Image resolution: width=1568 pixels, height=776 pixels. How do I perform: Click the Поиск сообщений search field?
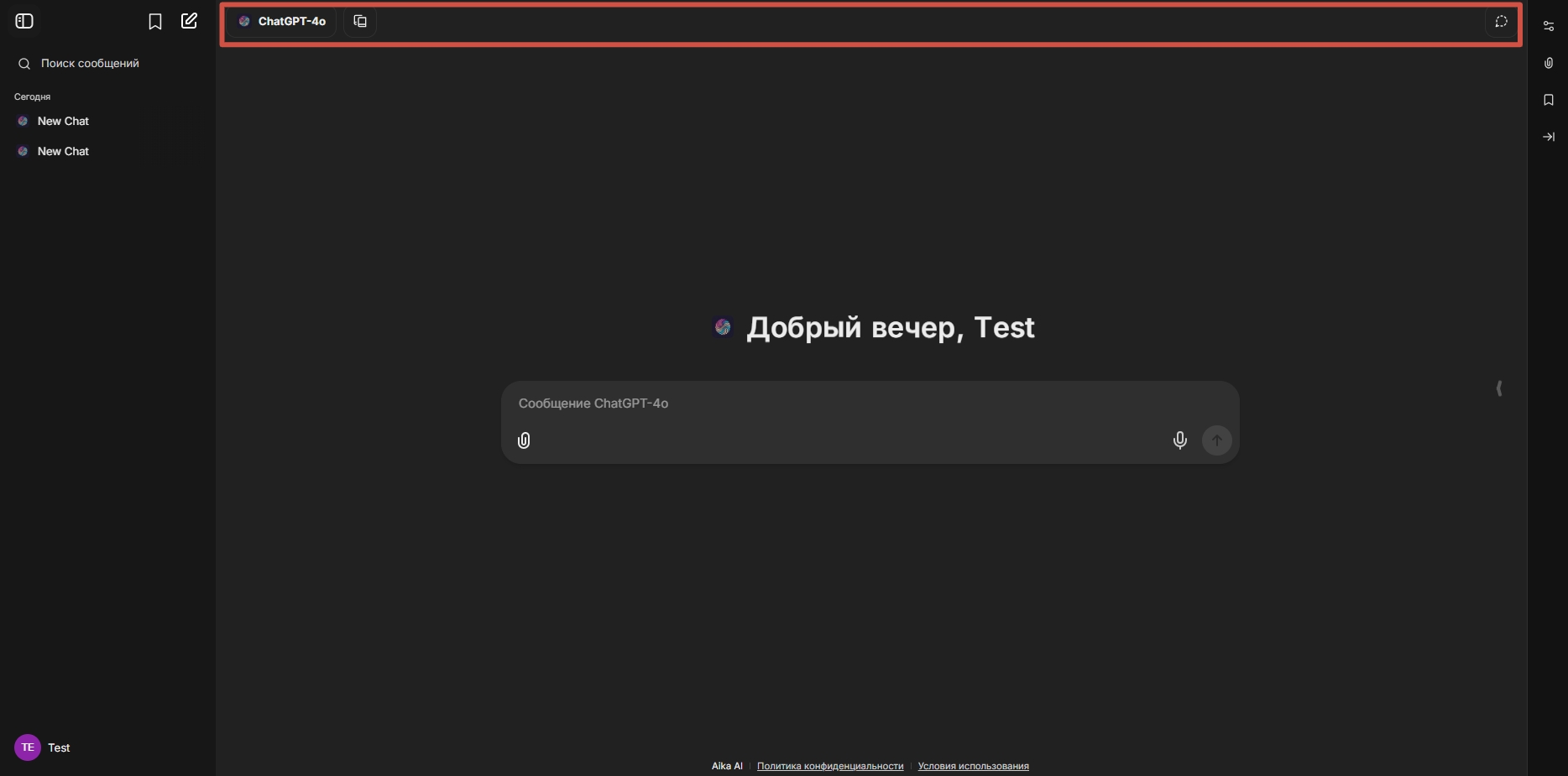point(90,64)
